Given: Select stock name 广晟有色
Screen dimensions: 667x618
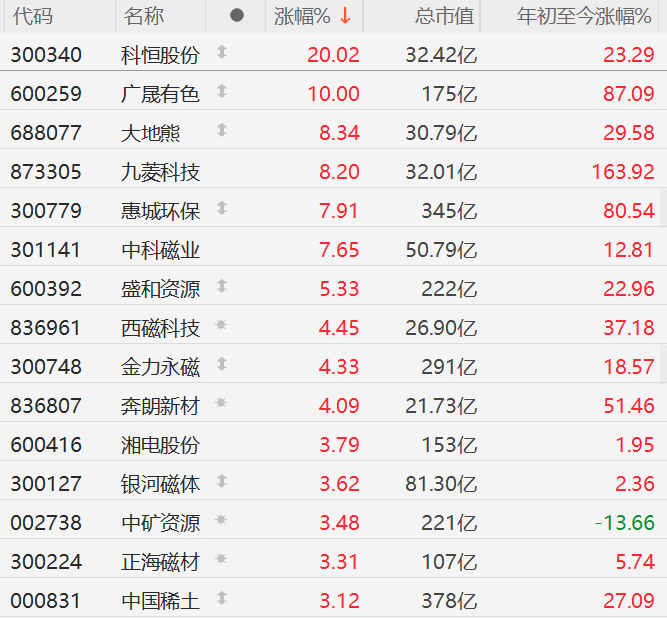Looking at the screenshot, I should 160,94.
